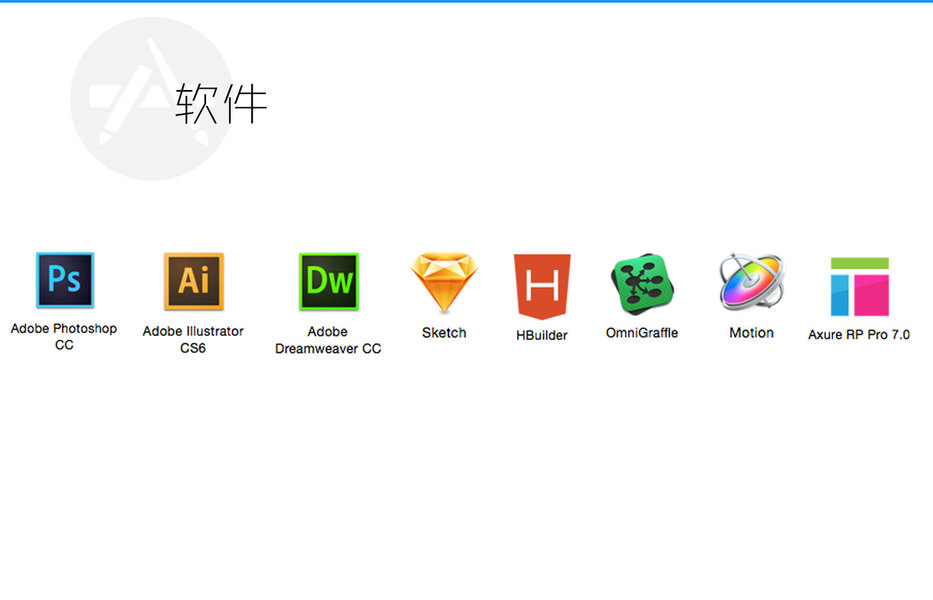The image size is (933, 600).
Task: Click the "软件" heading text
Action: pos(221,104)
